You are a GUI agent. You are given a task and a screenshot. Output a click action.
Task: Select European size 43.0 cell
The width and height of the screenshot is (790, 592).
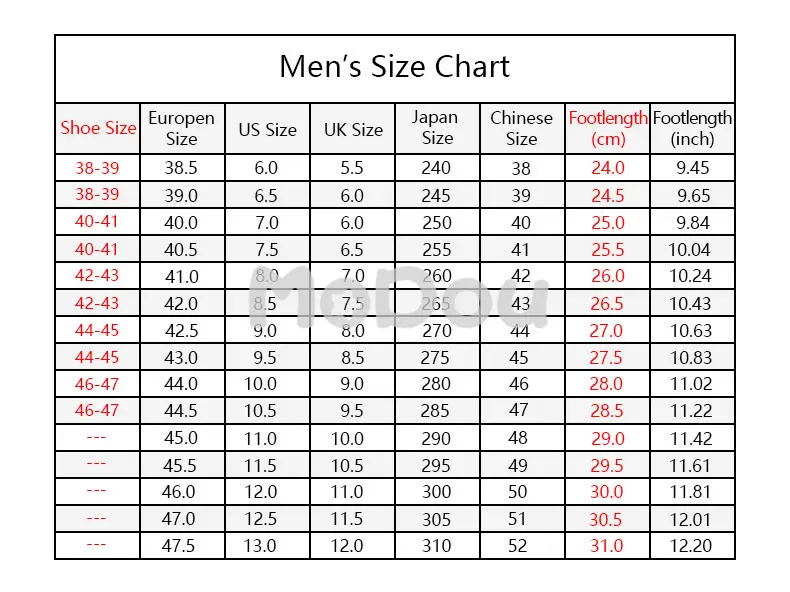click(181, 357)
